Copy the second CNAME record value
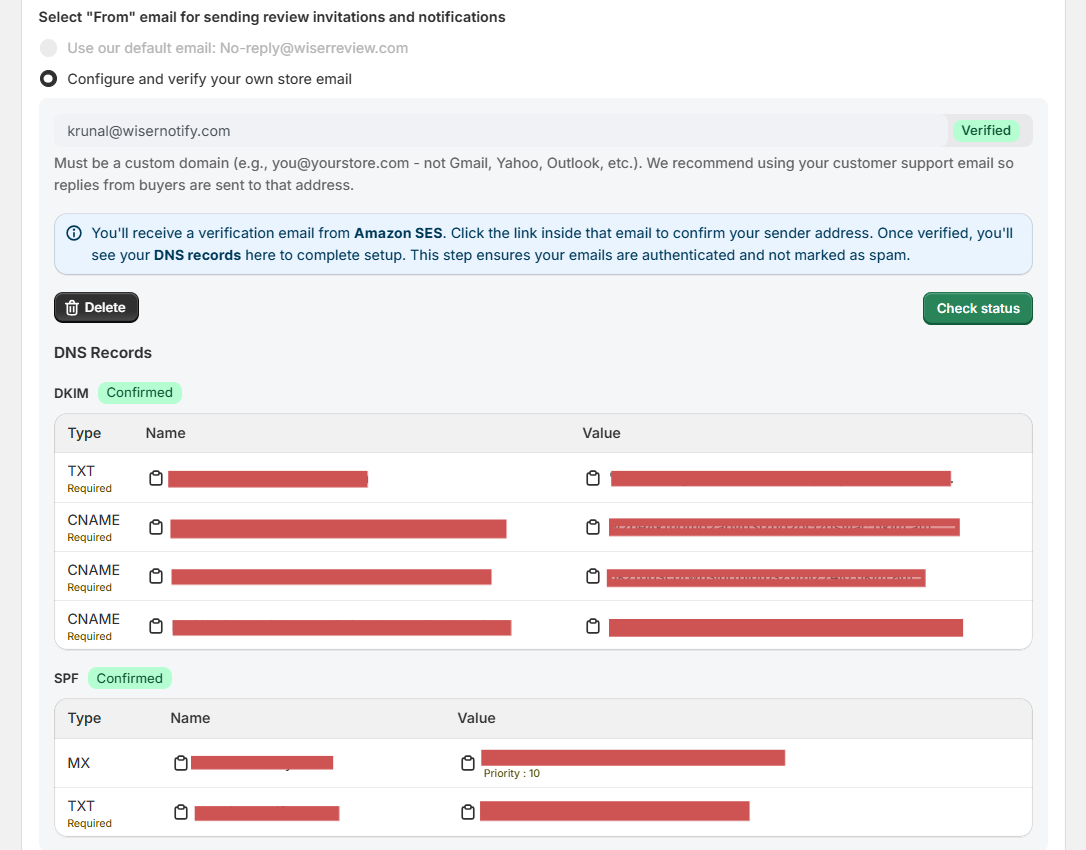 [593, 576]
